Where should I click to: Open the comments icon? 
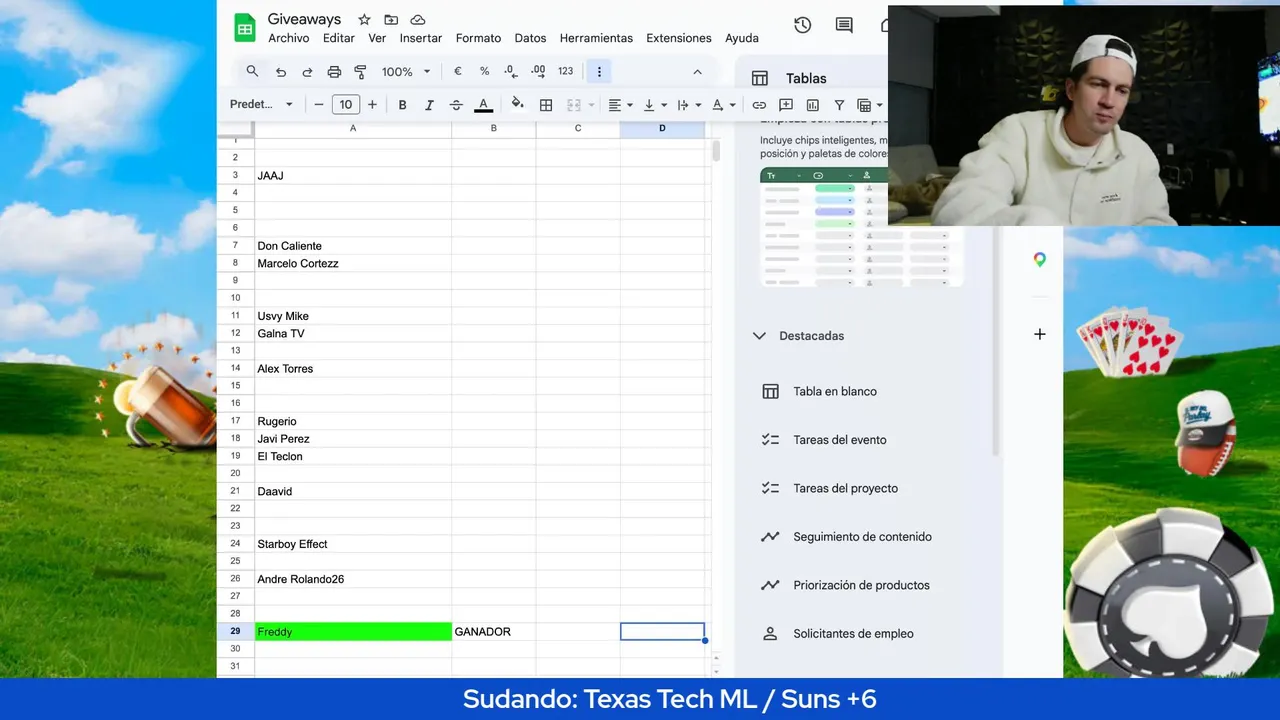point(844,26)
